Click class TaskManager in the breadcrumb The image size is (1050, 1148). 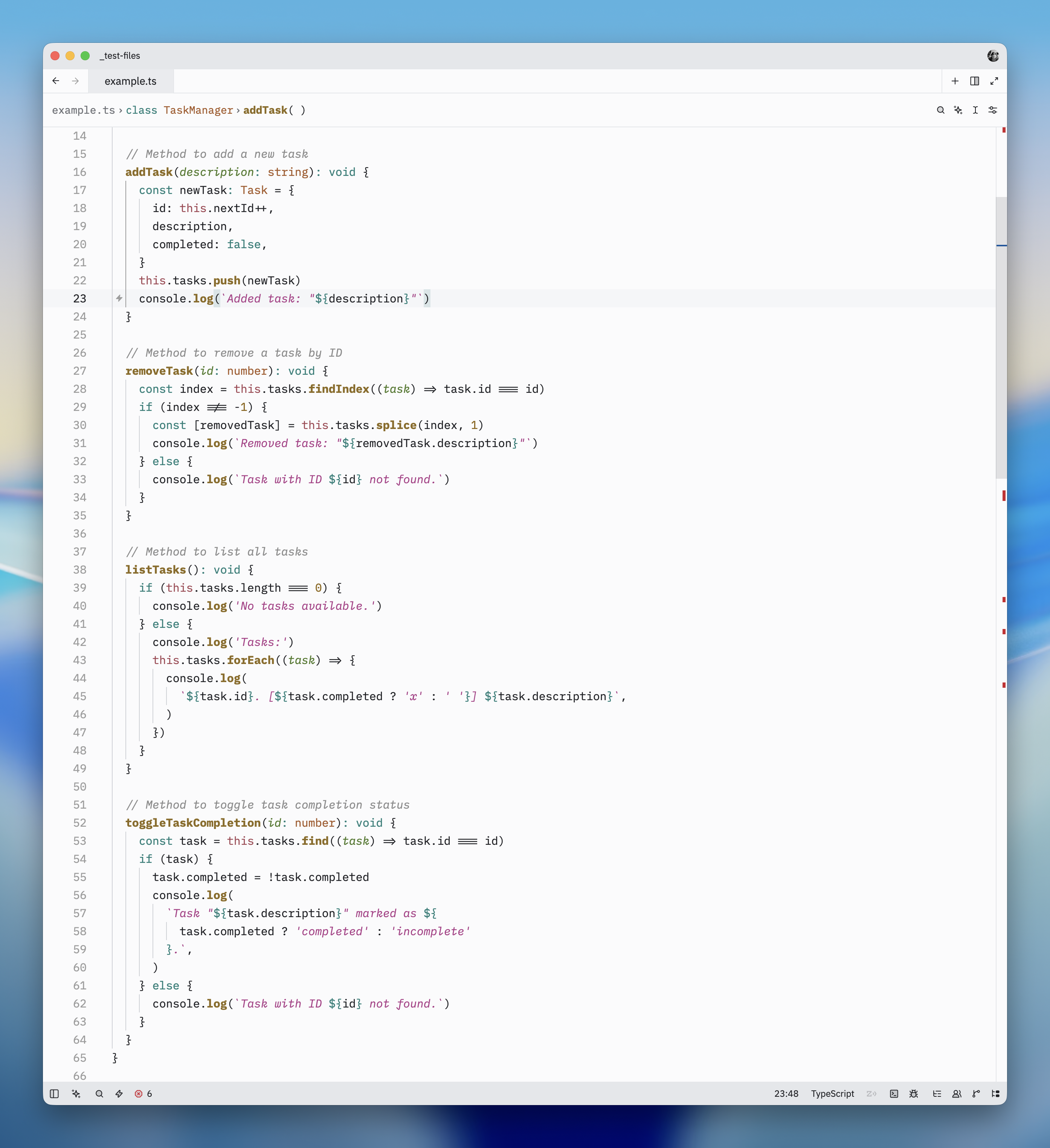[179, 110]
